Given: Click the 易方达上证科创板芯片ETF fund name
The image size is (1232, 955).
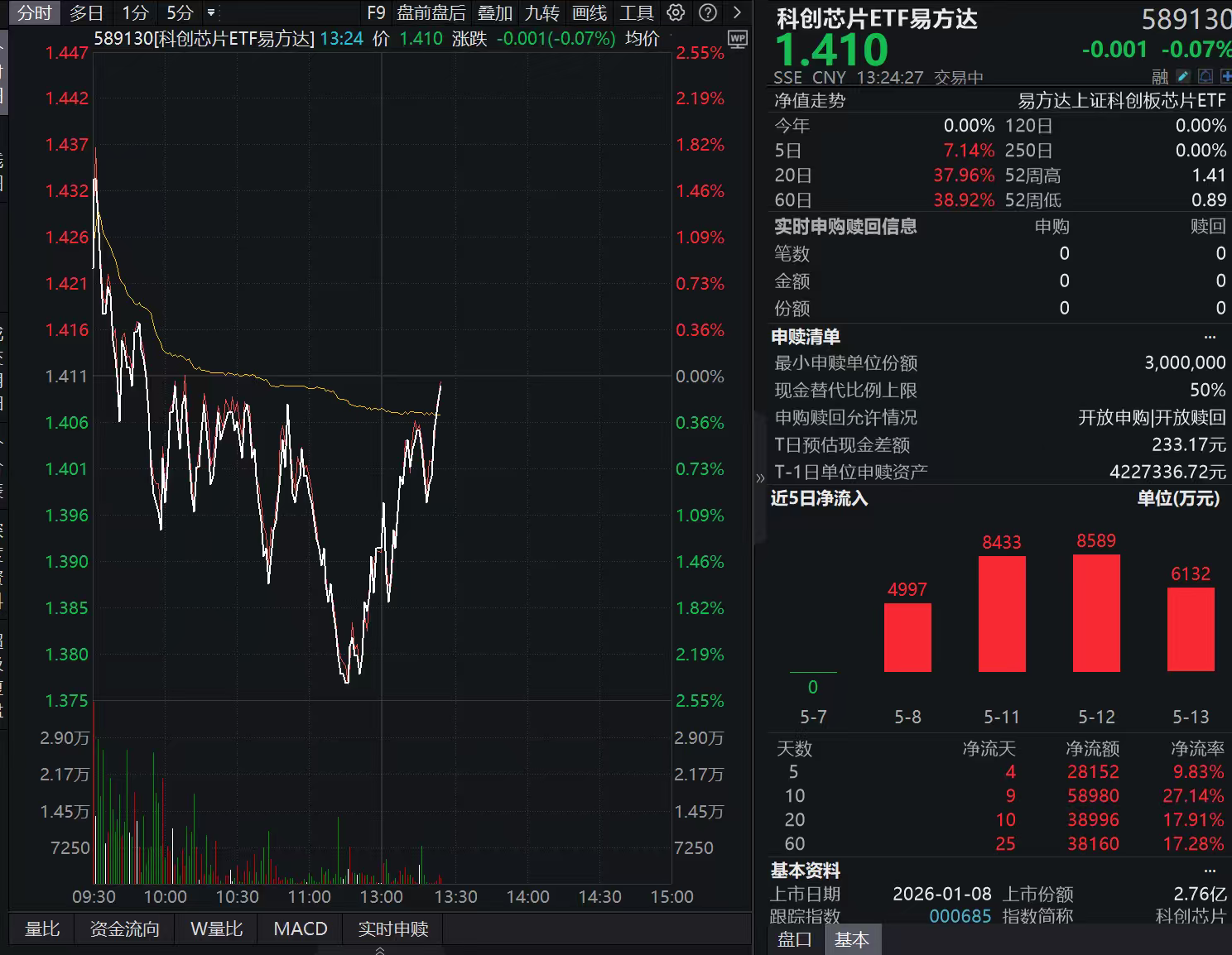Looking at the screenshot, I should [1121, 101].
